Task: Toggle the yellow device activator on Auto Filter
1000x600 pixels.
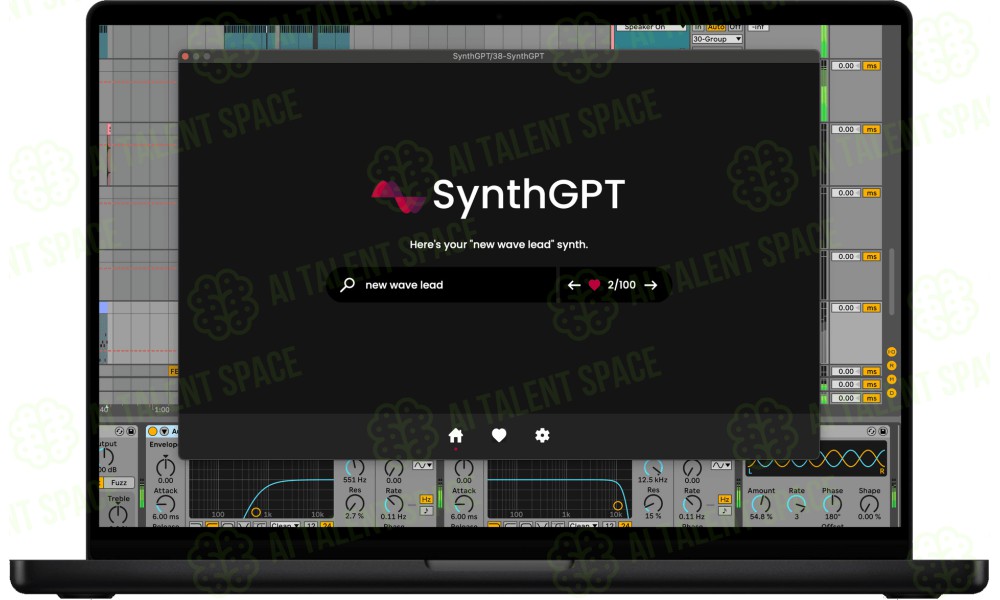Action: (x=152, y=432)
